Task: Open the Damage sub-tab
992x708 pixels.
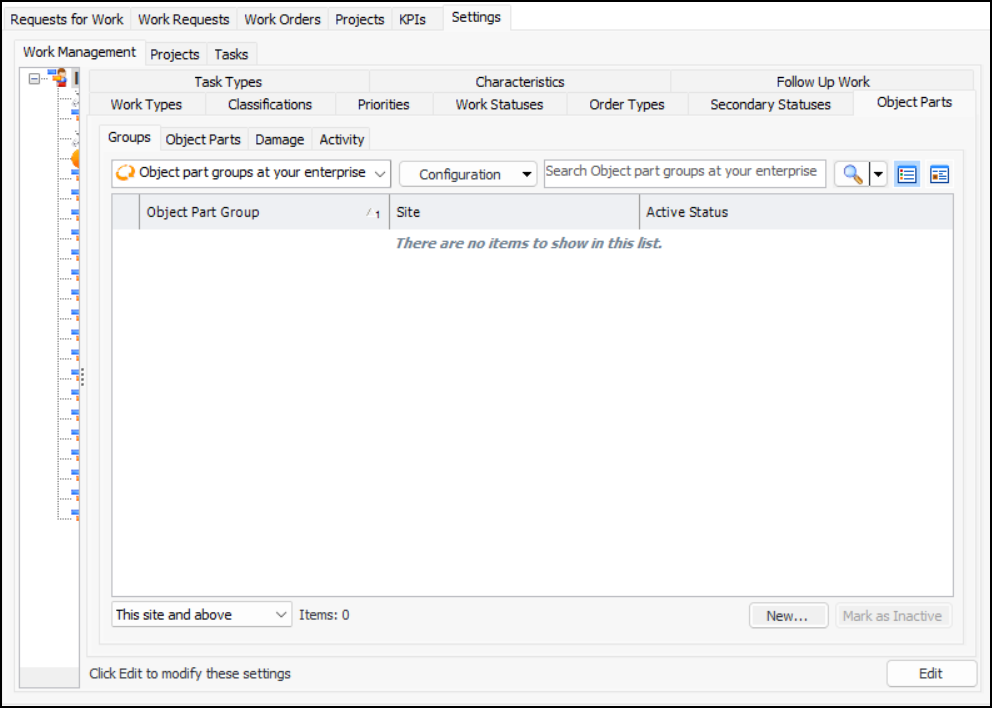Action: point(280,139)
